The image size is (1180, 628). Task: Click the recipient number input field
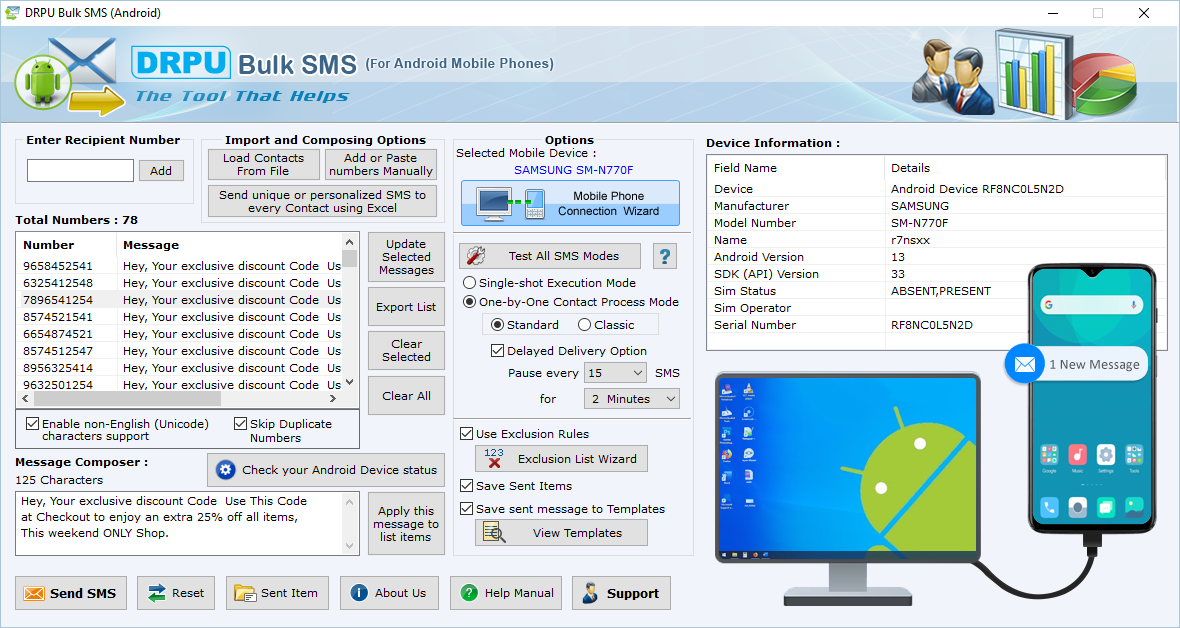[x=80, y=171]
